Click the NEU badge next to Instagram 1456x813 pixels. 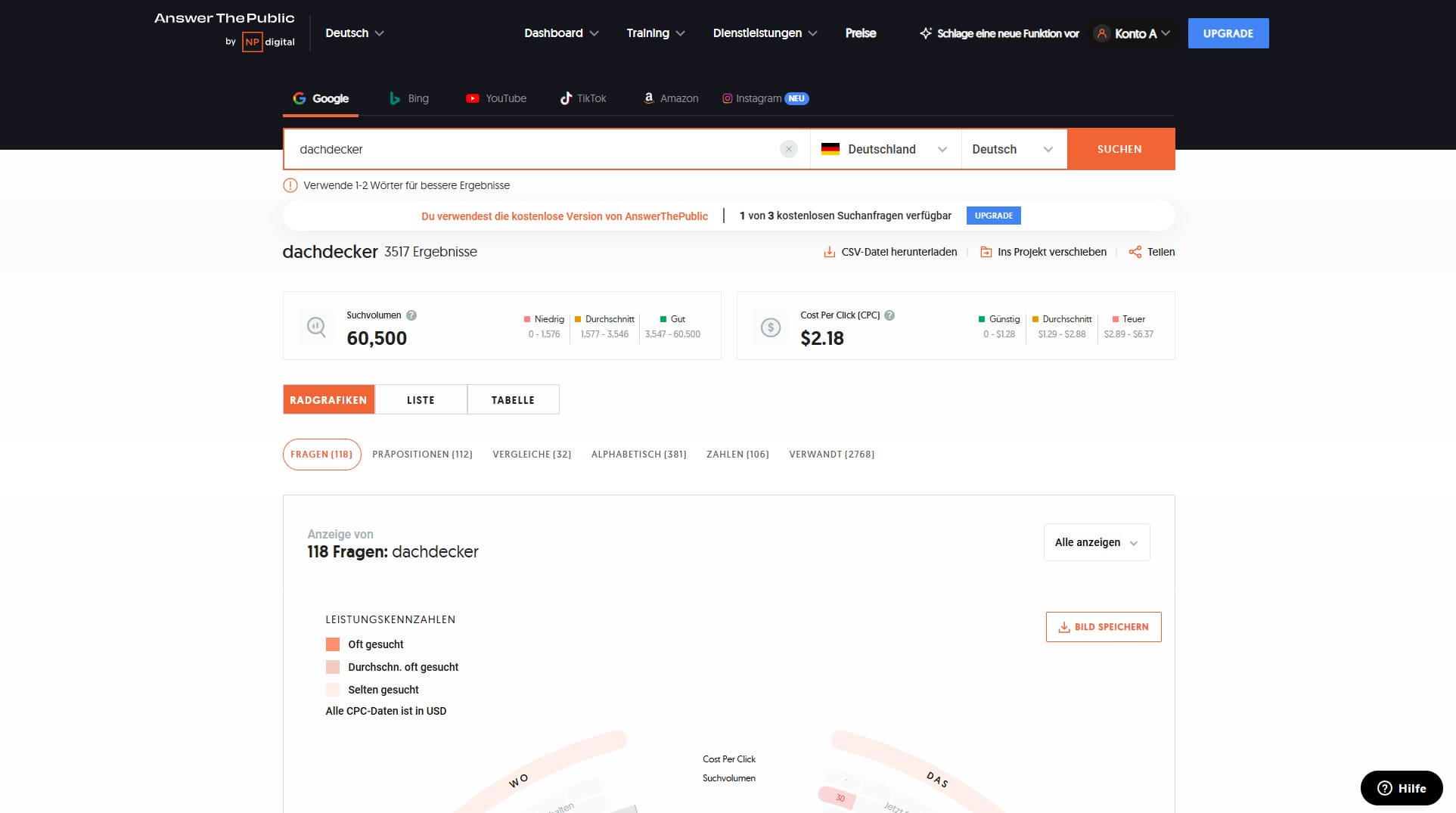(796, 98)
